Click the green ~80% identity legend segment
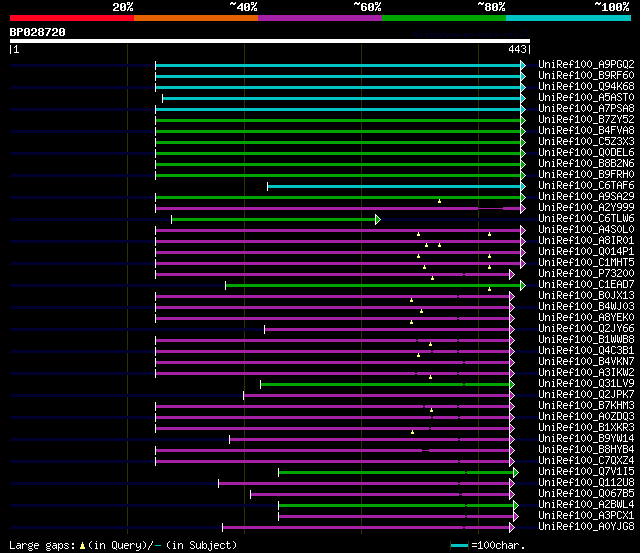This screenshot has height=553, width=640. 444,18
